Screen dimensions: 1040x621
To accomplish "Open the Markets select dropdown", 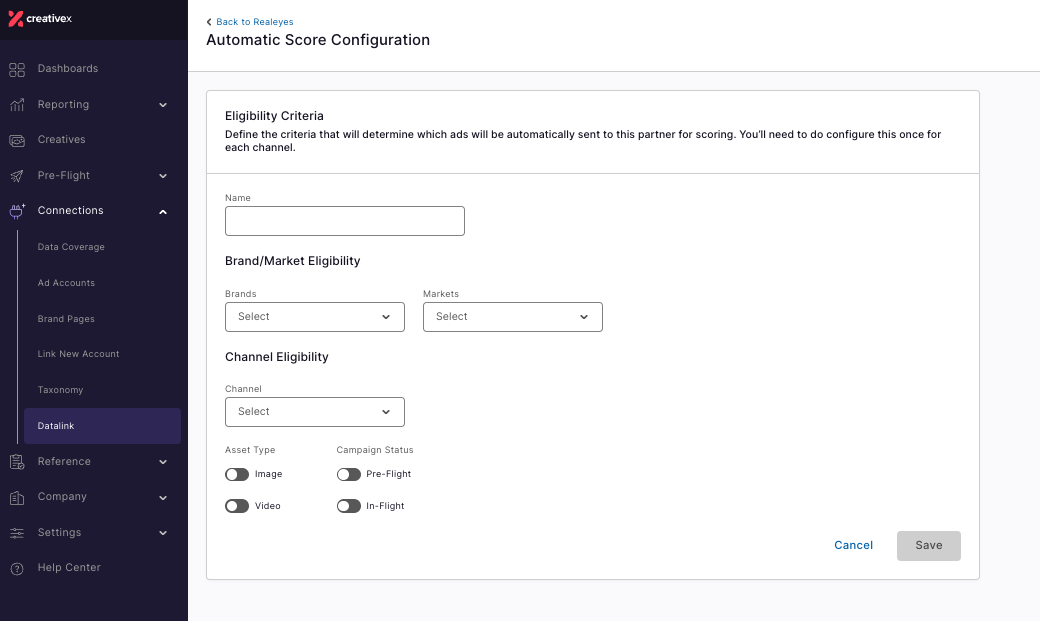I will (513, 317).
